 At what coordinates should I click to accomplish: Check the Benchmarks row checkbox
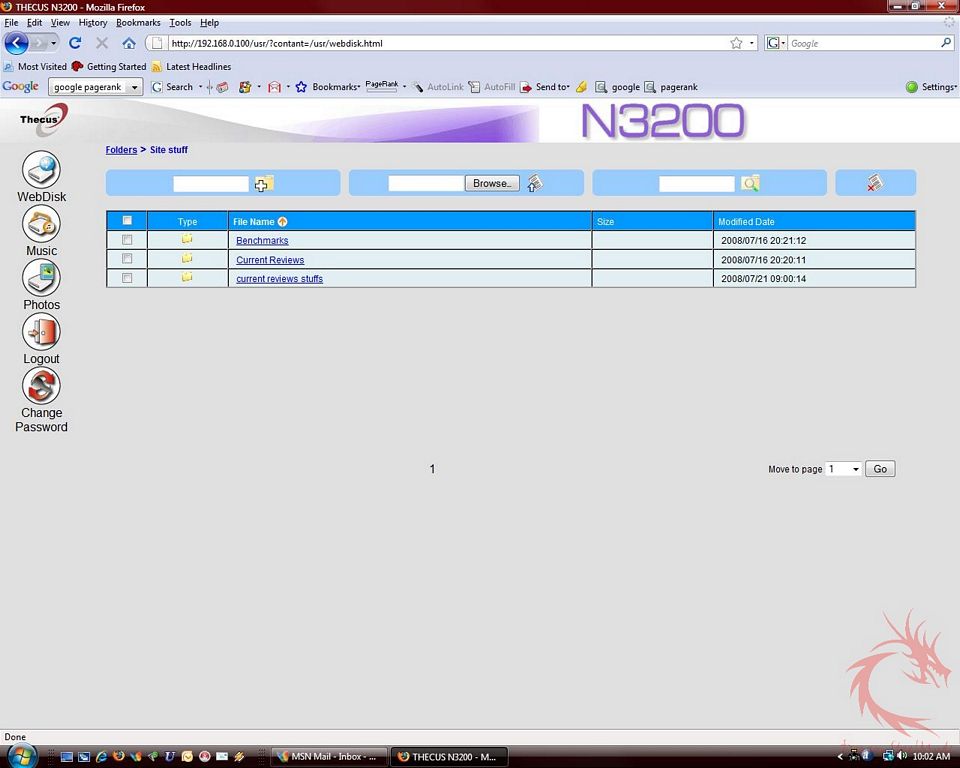127,239
